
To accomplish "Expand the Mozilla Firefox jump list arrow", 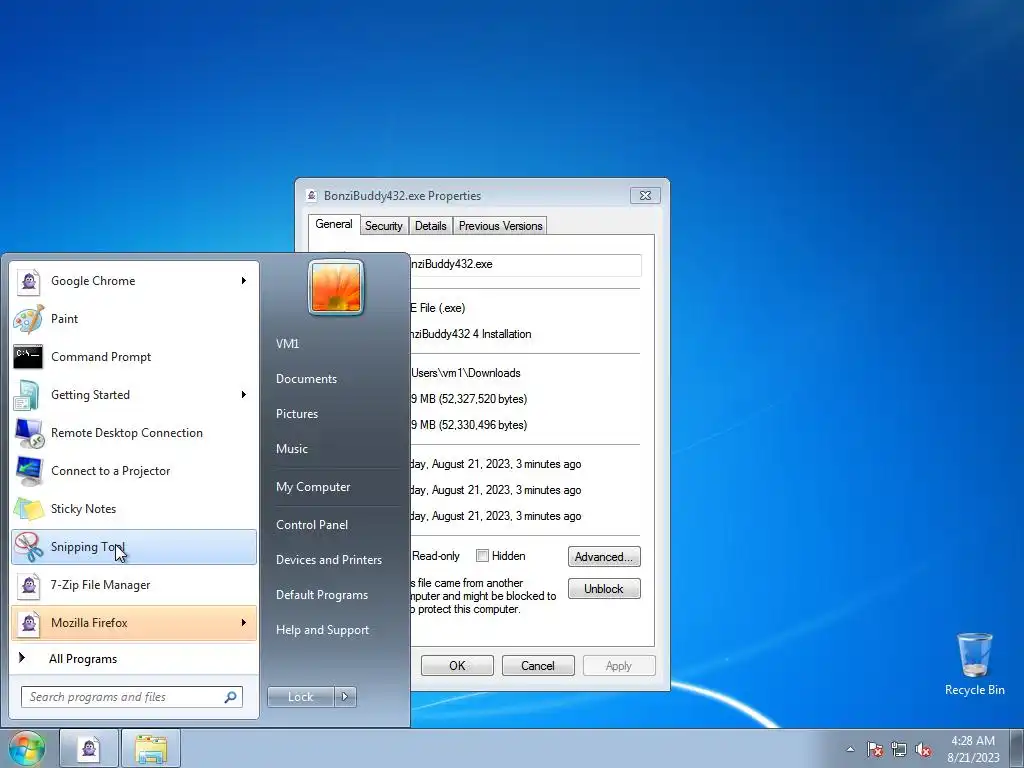I will [244, 622].
